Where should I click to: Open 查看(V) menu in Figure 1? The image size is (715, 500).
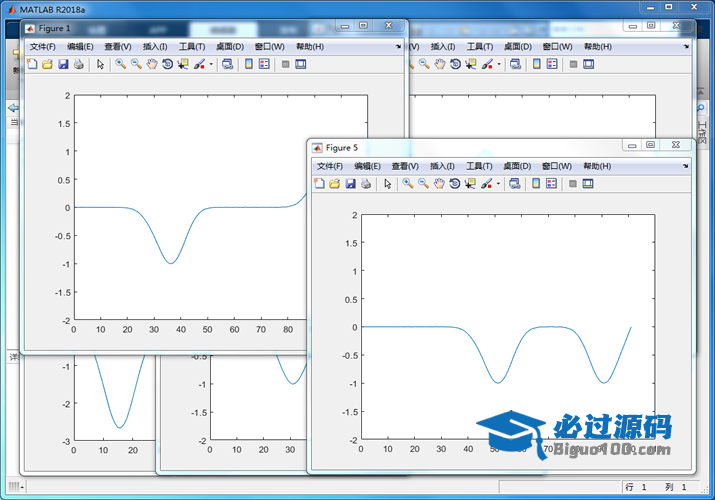[118, 46]
